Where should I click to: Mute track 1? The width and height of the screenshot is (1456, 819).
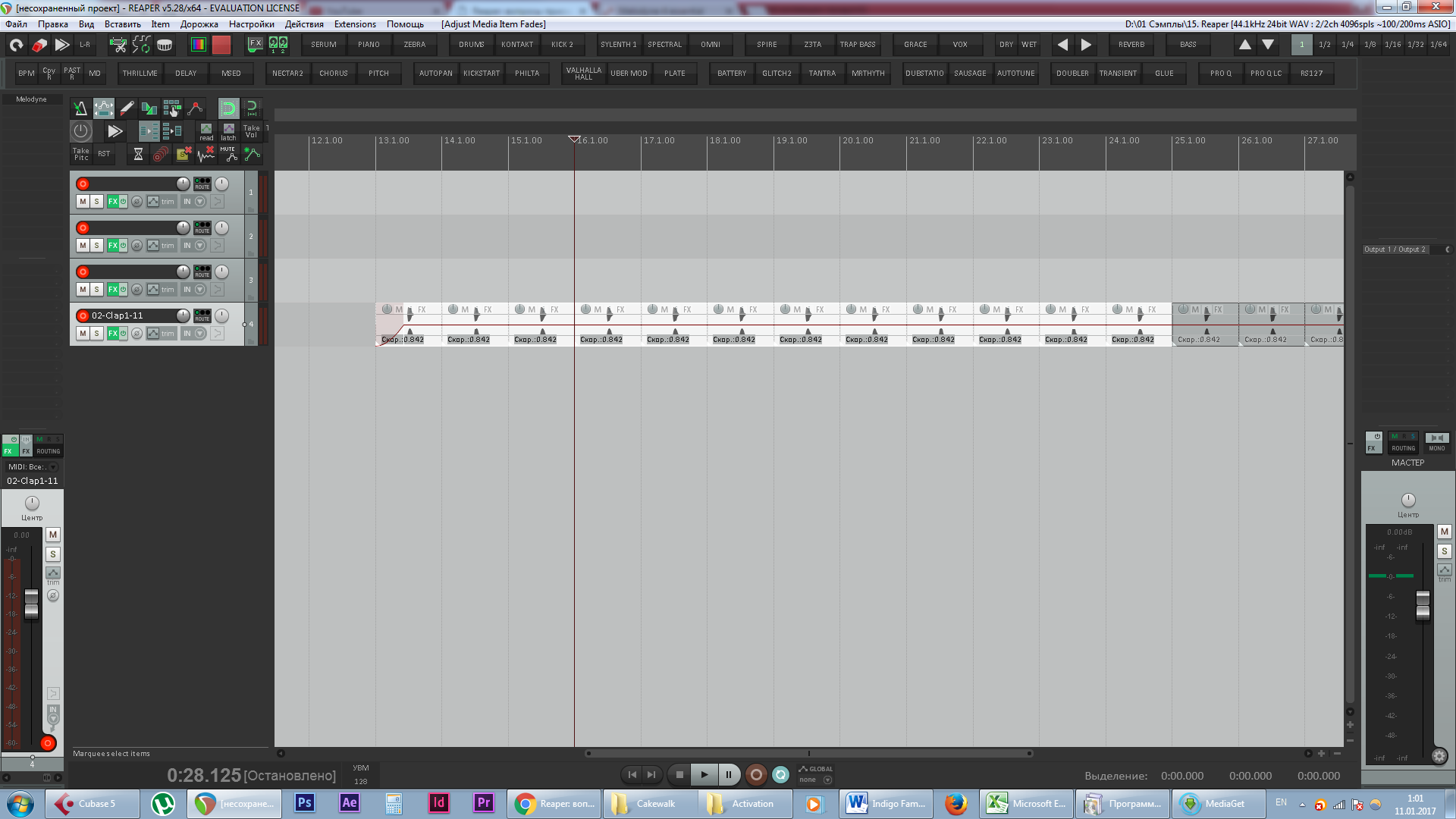tap(83, 202)
